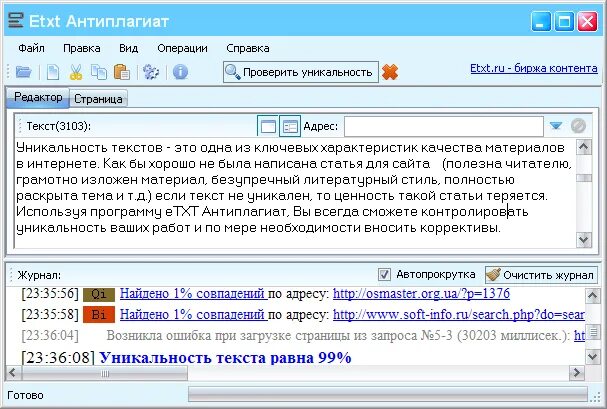Click text editor scroll-up arrow
This screenshot has width=607, height=409.
click(584, 147)
